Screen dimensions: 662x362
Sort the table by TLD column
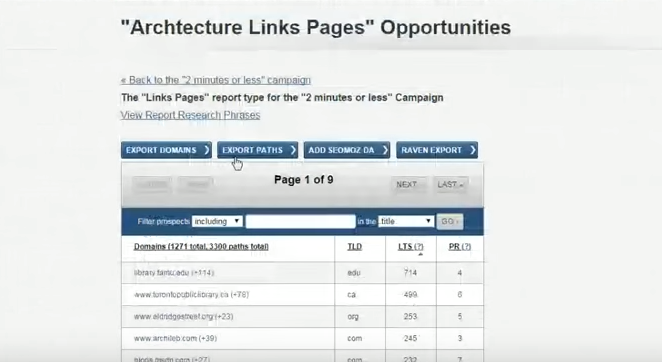click(x=355, y=246)
